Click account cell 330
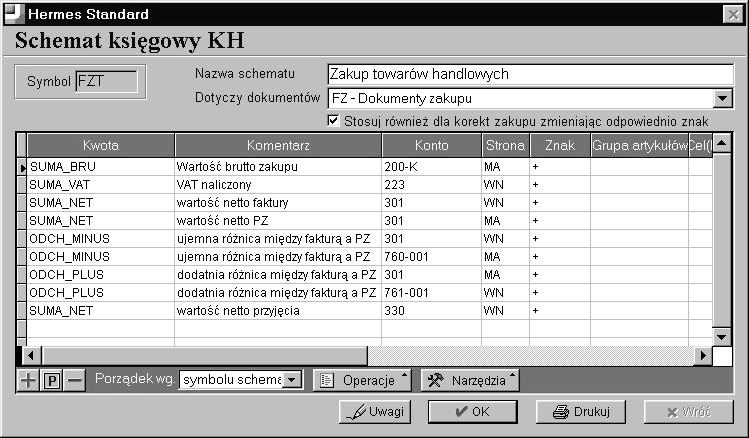The width and height of the screenshot is (749, 438). [x=432, y=310]
